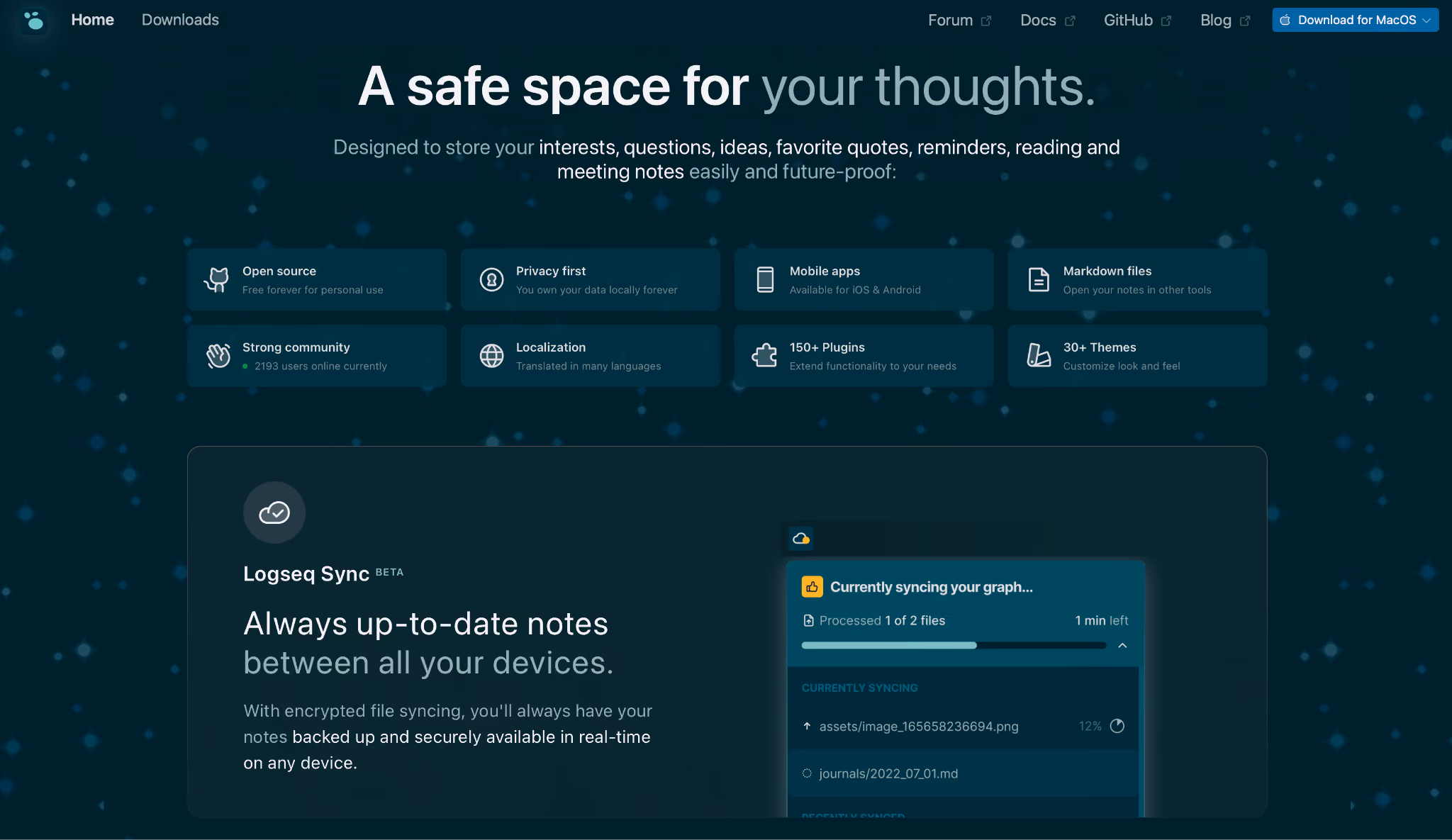Click the 30+ Themes card title

1100,347
